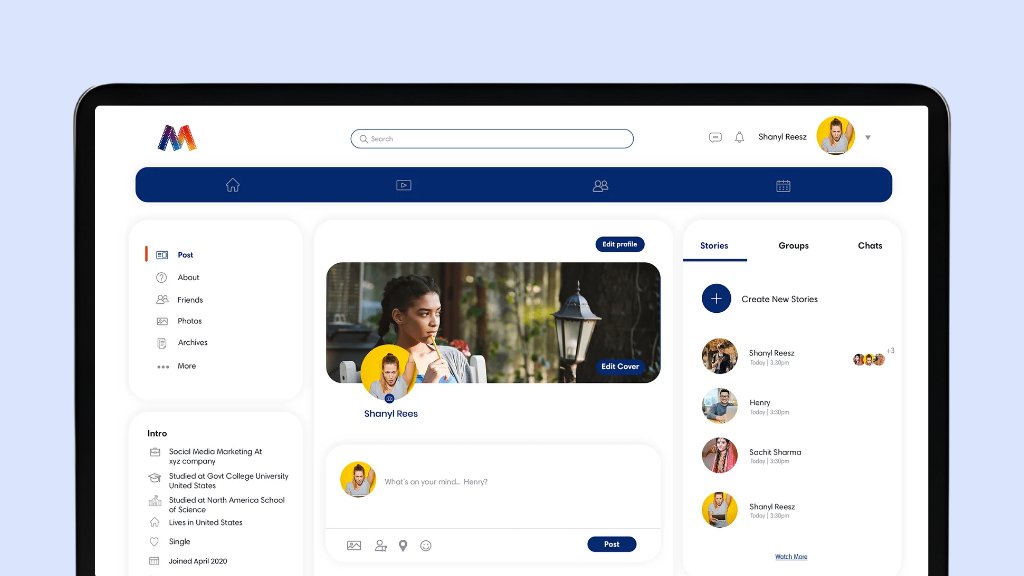Open the messages icon next to bell
This screenshot has height=576, width=1024.
point(715,137)
